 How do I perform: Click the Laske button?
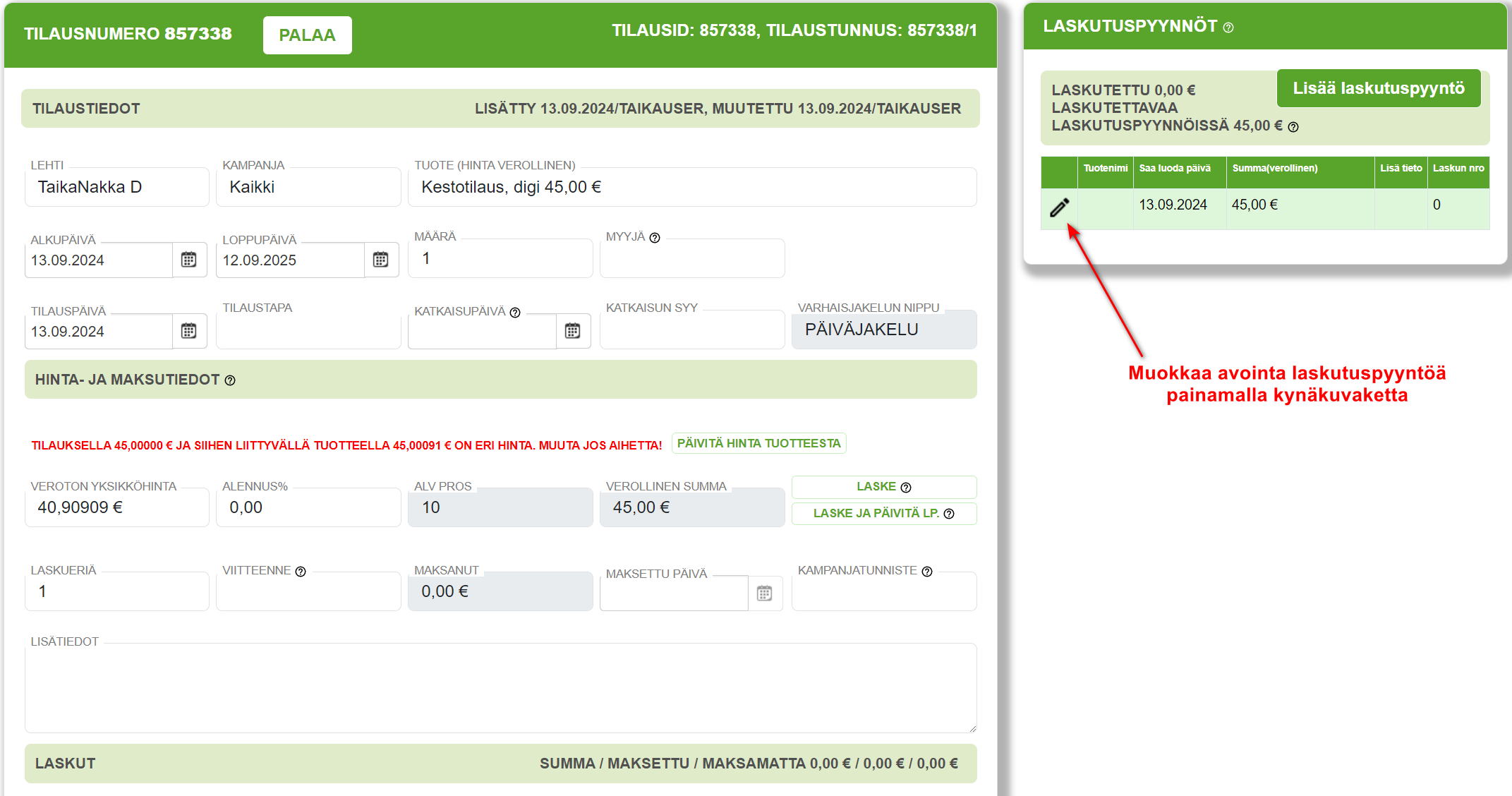coord(884,487)
